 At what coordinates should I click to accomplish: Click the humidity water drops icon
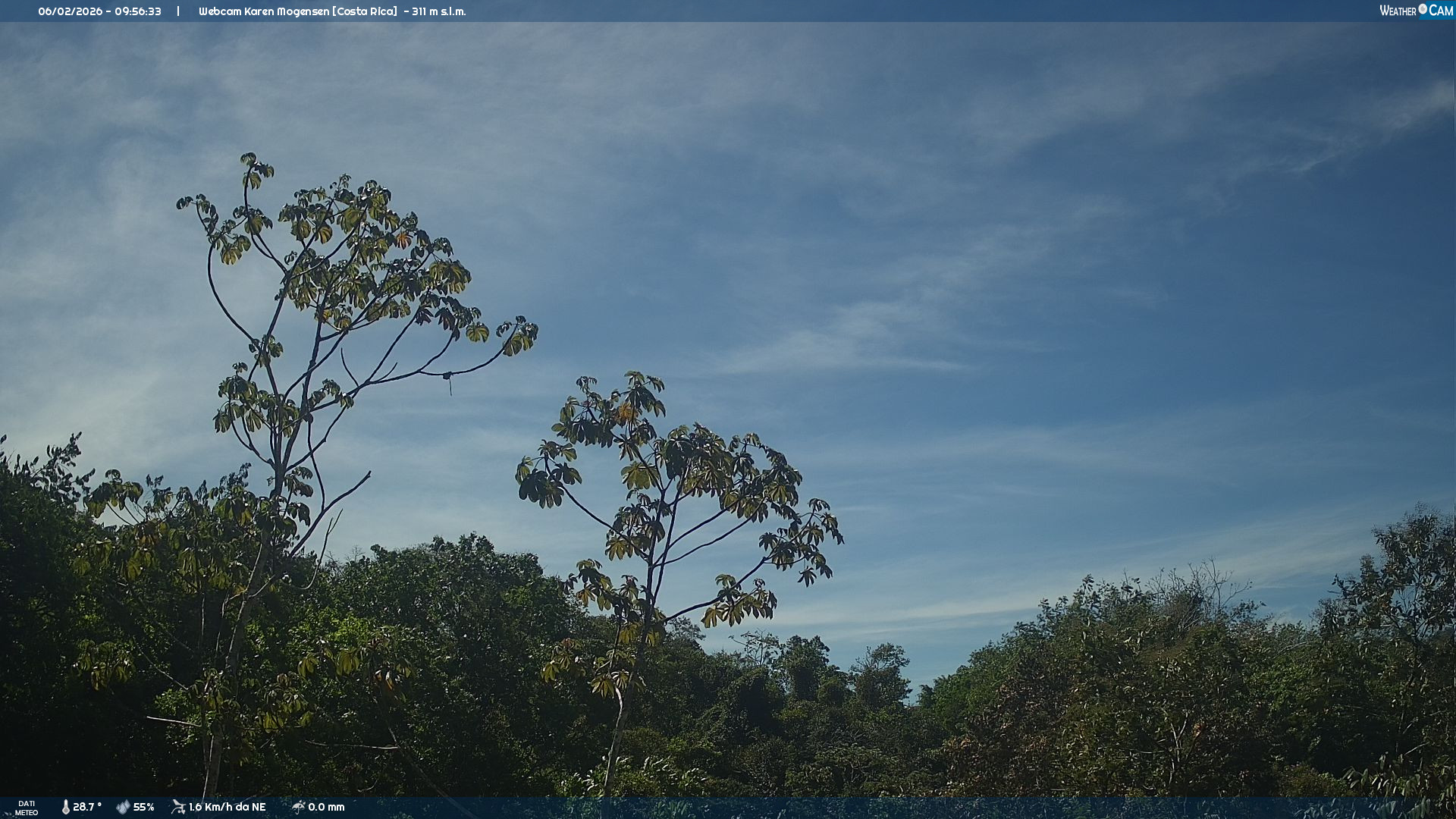pos(123,807)
